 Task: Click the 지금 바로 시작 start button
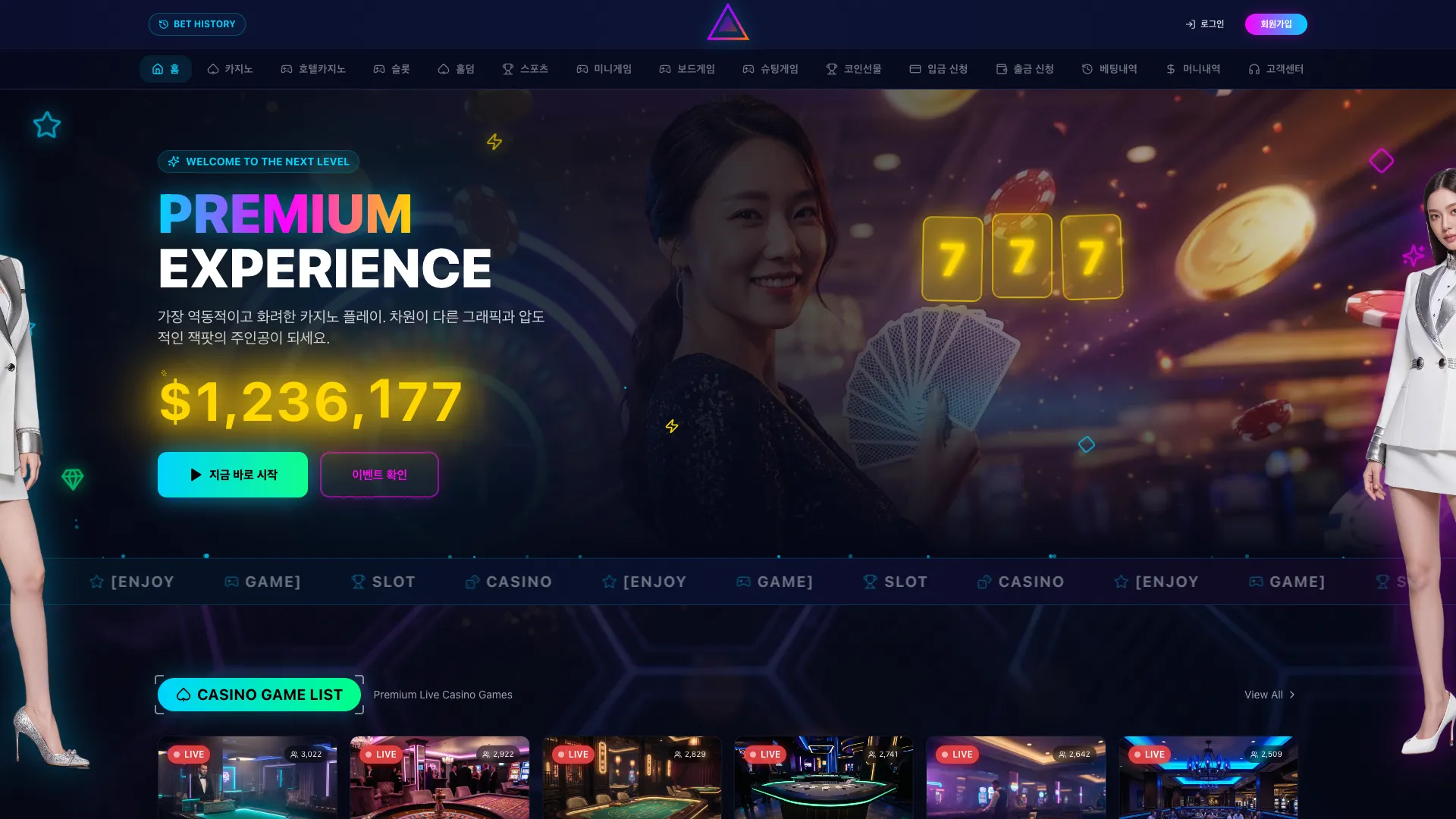(233, 475)
